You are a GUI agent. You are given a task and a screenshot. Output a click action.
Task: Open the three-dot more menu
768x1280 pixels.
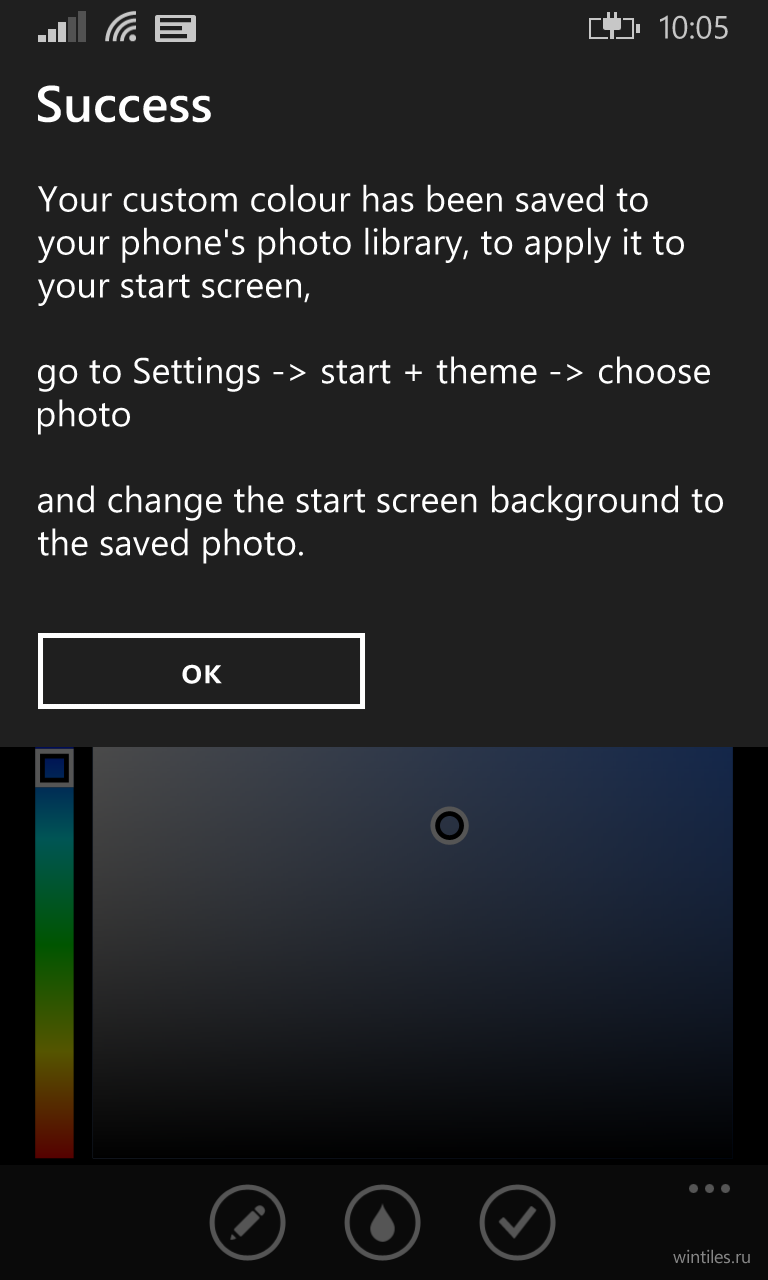(x=709, y=1189)
